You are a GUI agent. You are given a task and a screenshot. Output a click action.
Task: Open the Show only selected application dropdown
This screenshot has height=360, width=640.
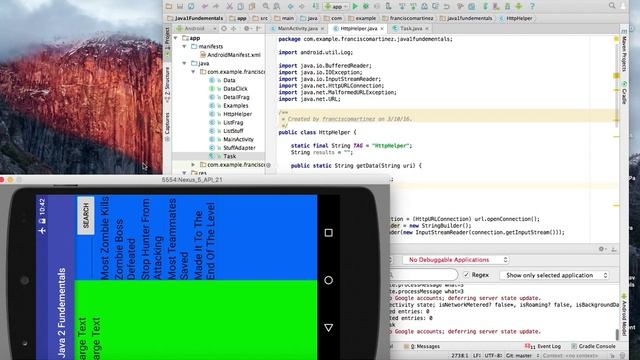tap(555, 275)
